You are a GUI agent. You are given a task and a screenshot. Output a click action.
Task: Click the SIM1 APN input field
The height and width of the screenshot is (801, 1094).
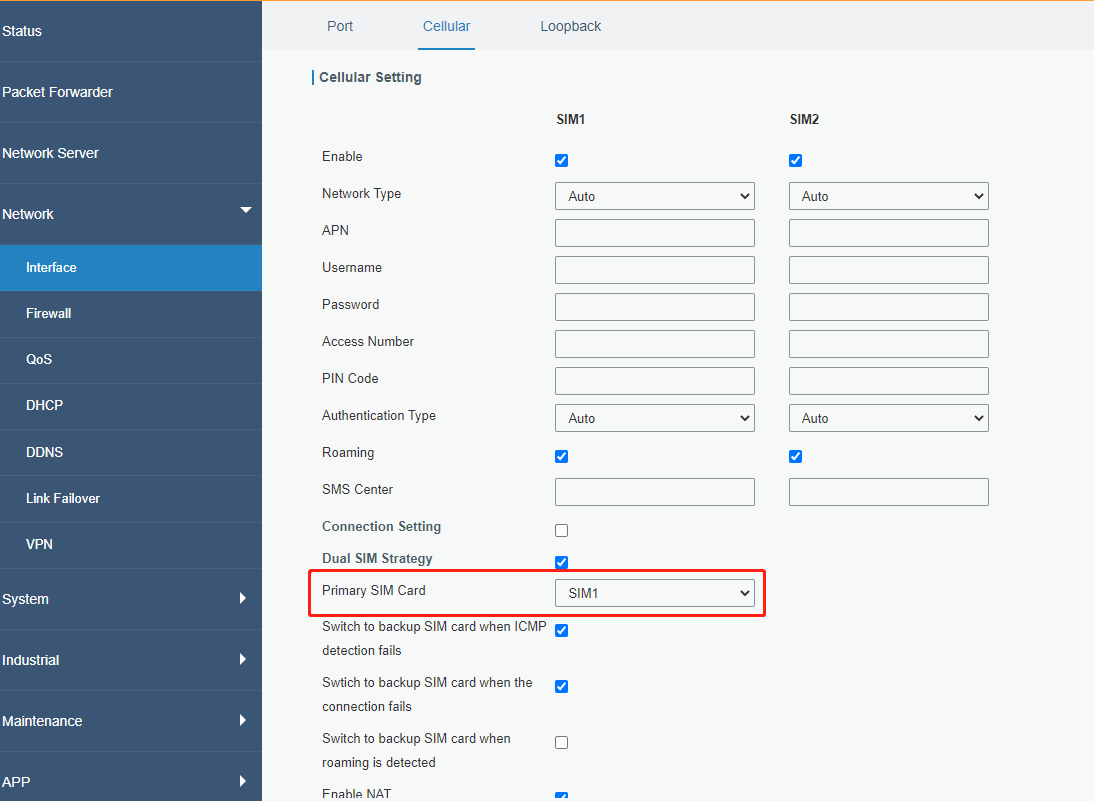[654, 233]
